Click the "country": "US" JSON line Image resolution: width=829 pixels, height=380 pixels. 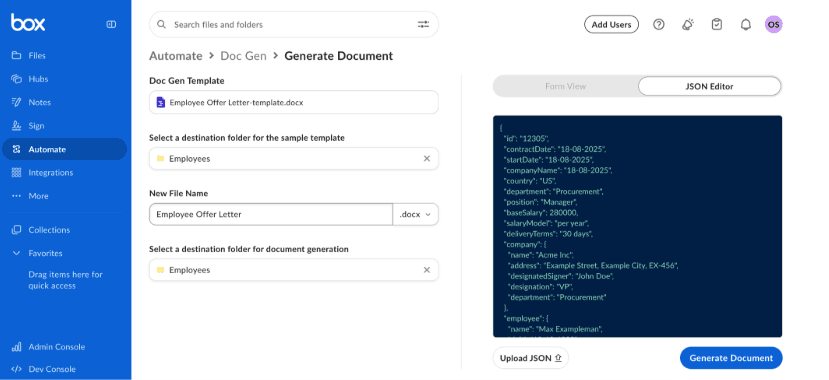coord(530,181)
